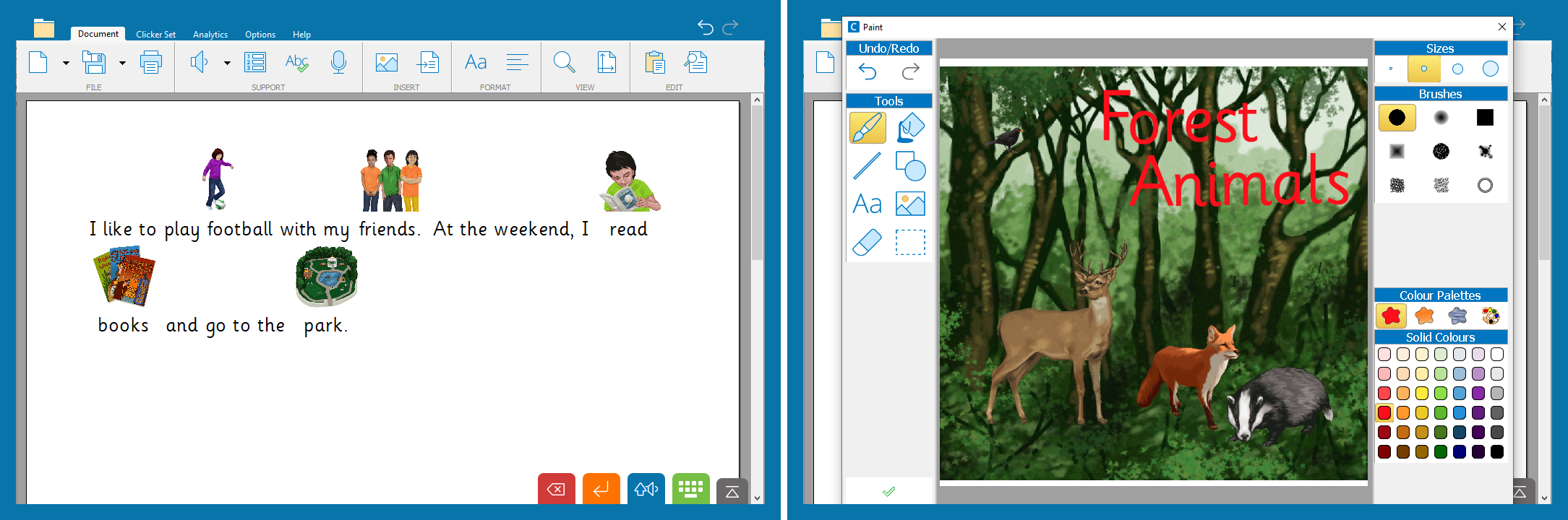Select the smallest brush size dot
This screenshot has width=1568, height=520.
point(1391,69)
